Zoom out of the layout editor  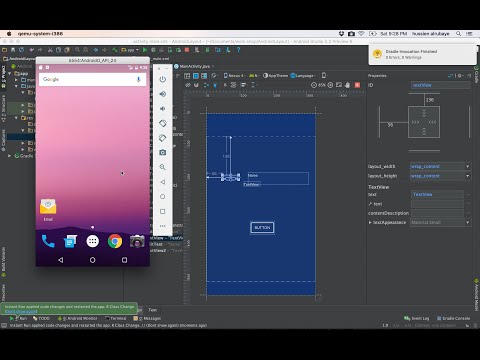click(314, 85)
